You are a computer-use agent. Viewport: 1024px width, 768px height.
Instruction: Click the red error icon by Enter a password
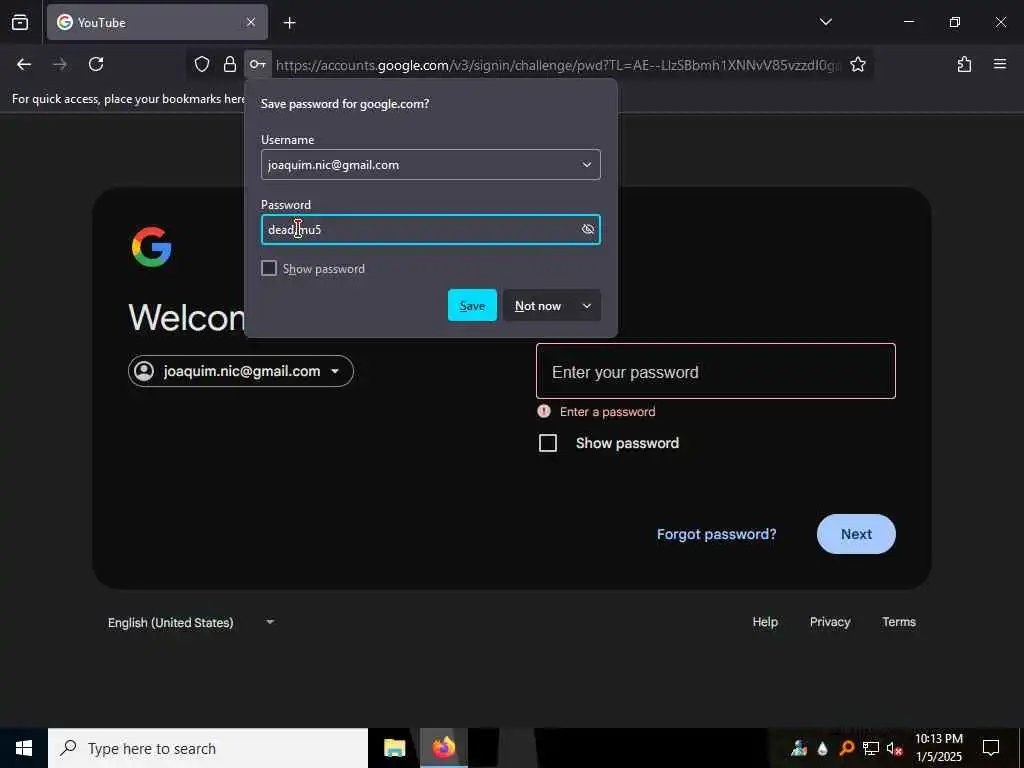coord(544,411)
